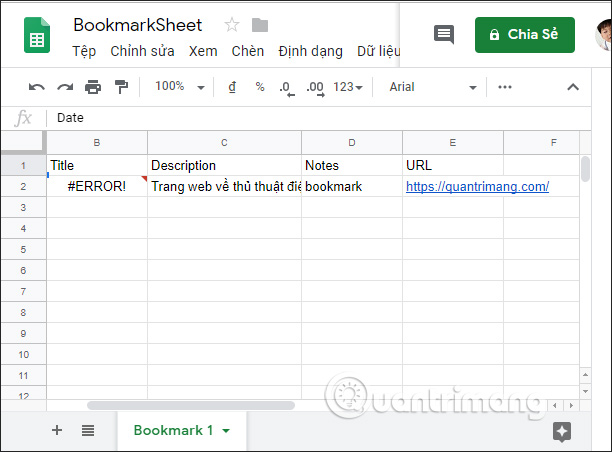Screen dimensions: 612x452
Task: Click the move to folder icon
Action: click(x=260, y=25)
